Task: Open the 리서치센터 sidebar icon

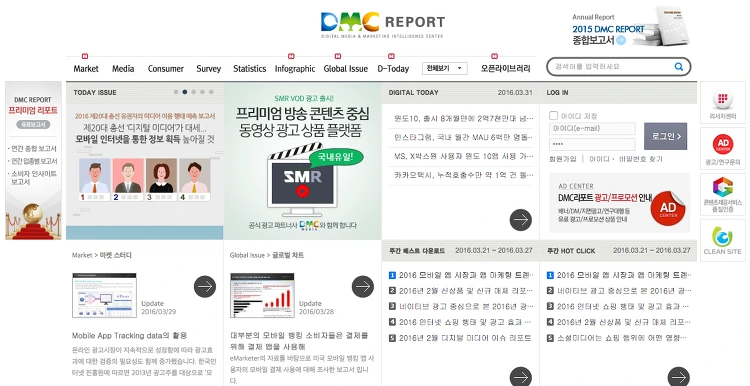Action: tap(723, 103)
